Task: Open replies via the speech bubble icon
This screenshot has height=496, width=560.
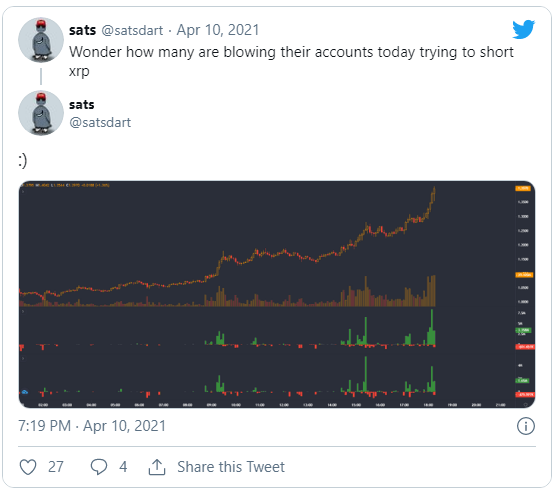Action: coord(99,467)
